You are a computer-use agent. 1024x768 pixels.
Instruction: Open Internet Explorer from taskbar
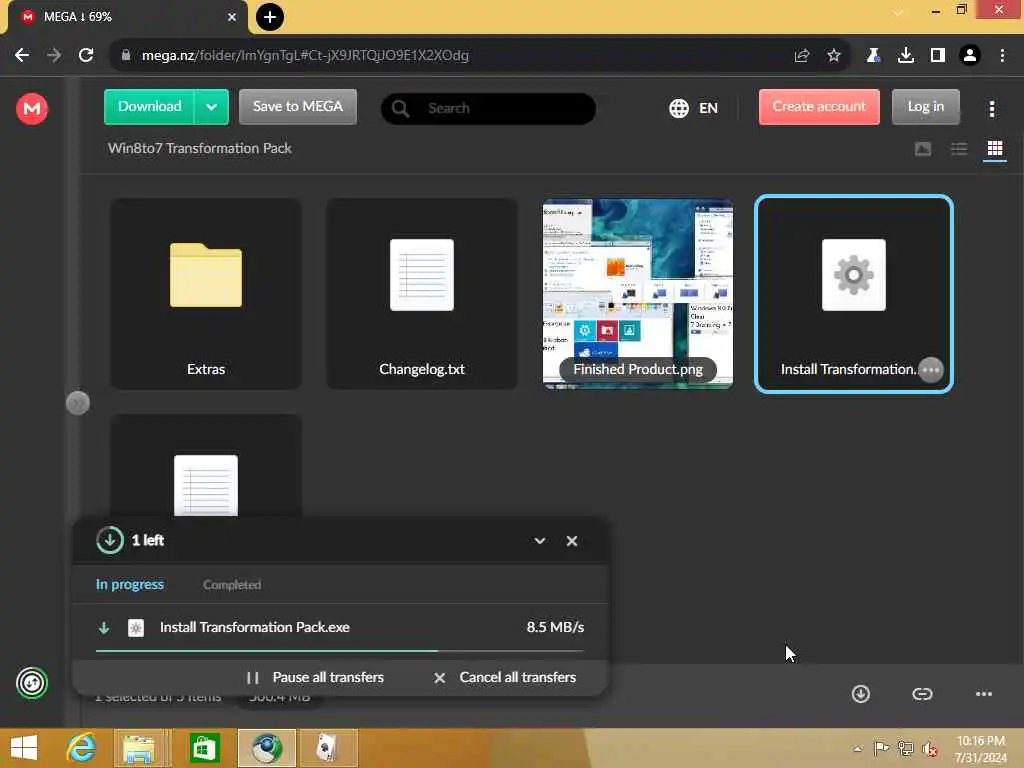coord(82,748)
